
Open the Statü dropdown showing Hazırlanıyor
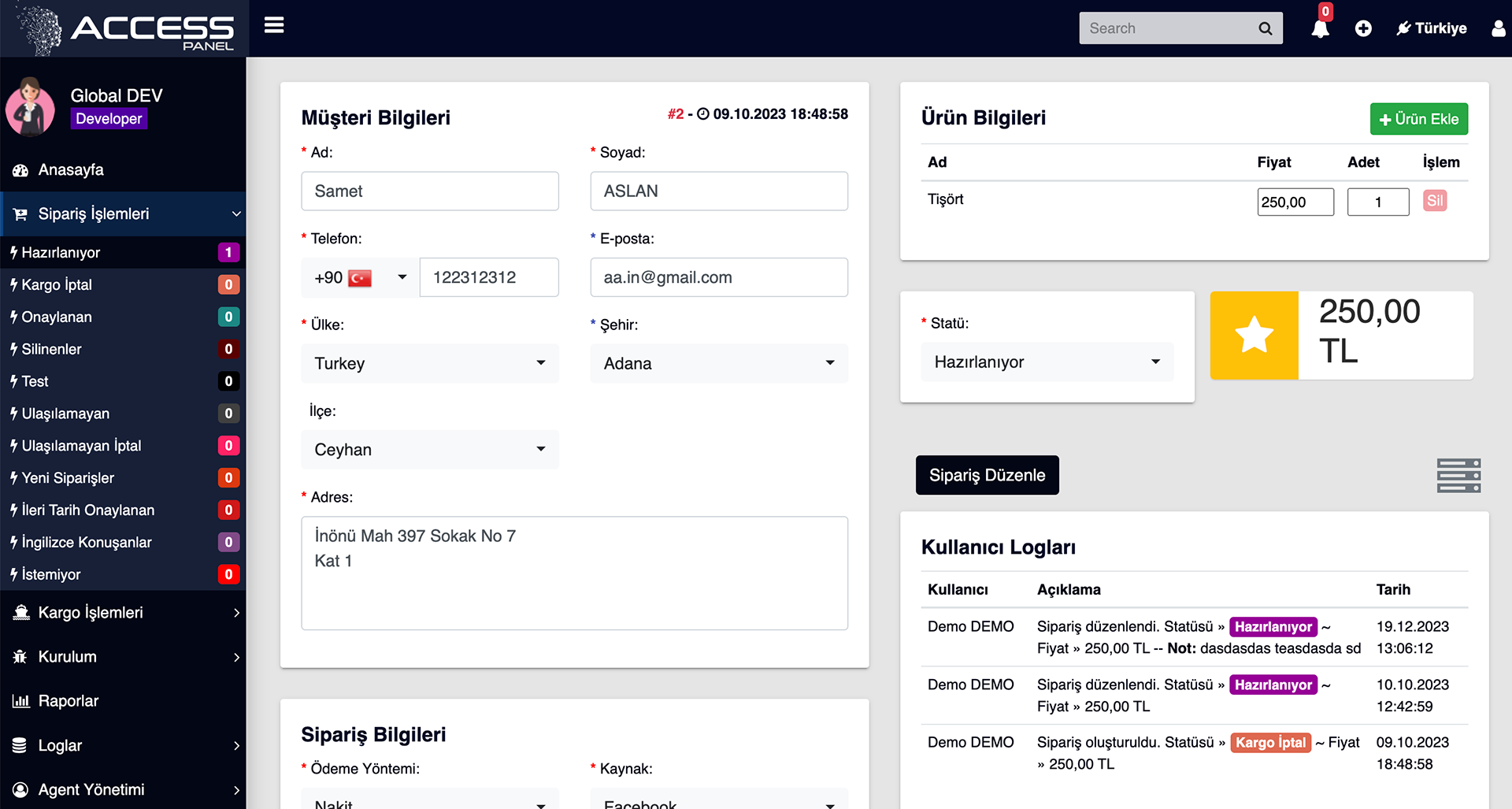tap(1047, 362)
